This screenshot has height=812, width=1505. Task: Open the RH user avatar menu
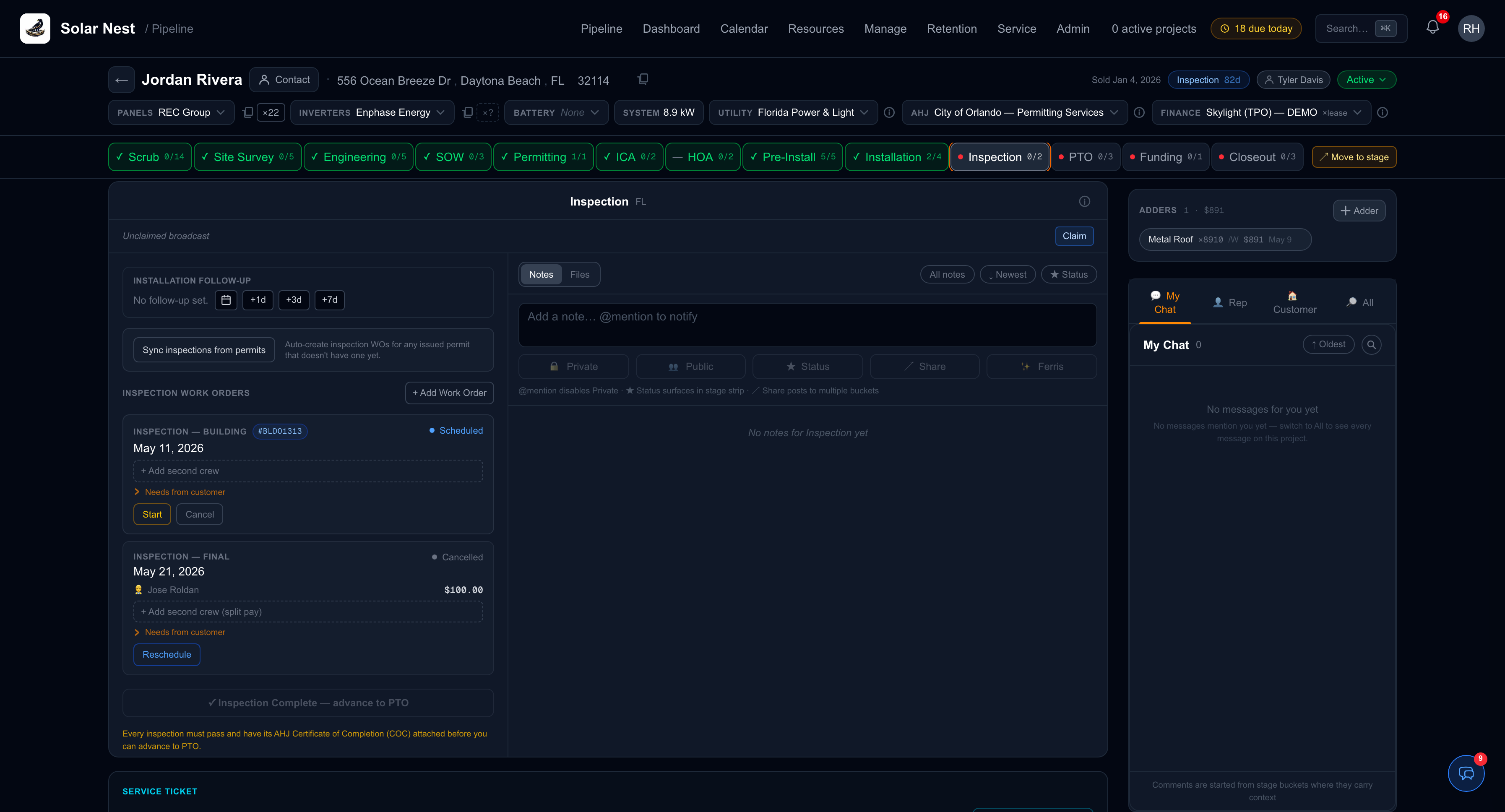click(1471, 28)
